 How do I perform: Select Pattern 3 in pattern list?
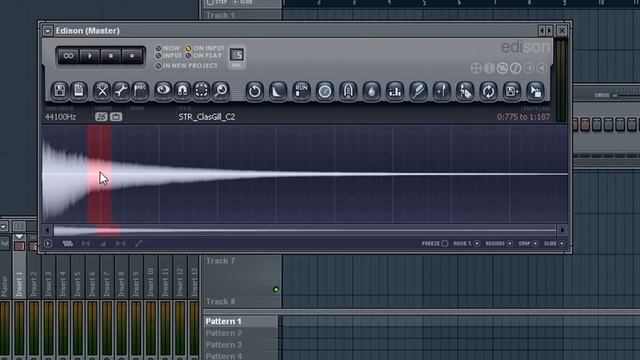(241, 344)
